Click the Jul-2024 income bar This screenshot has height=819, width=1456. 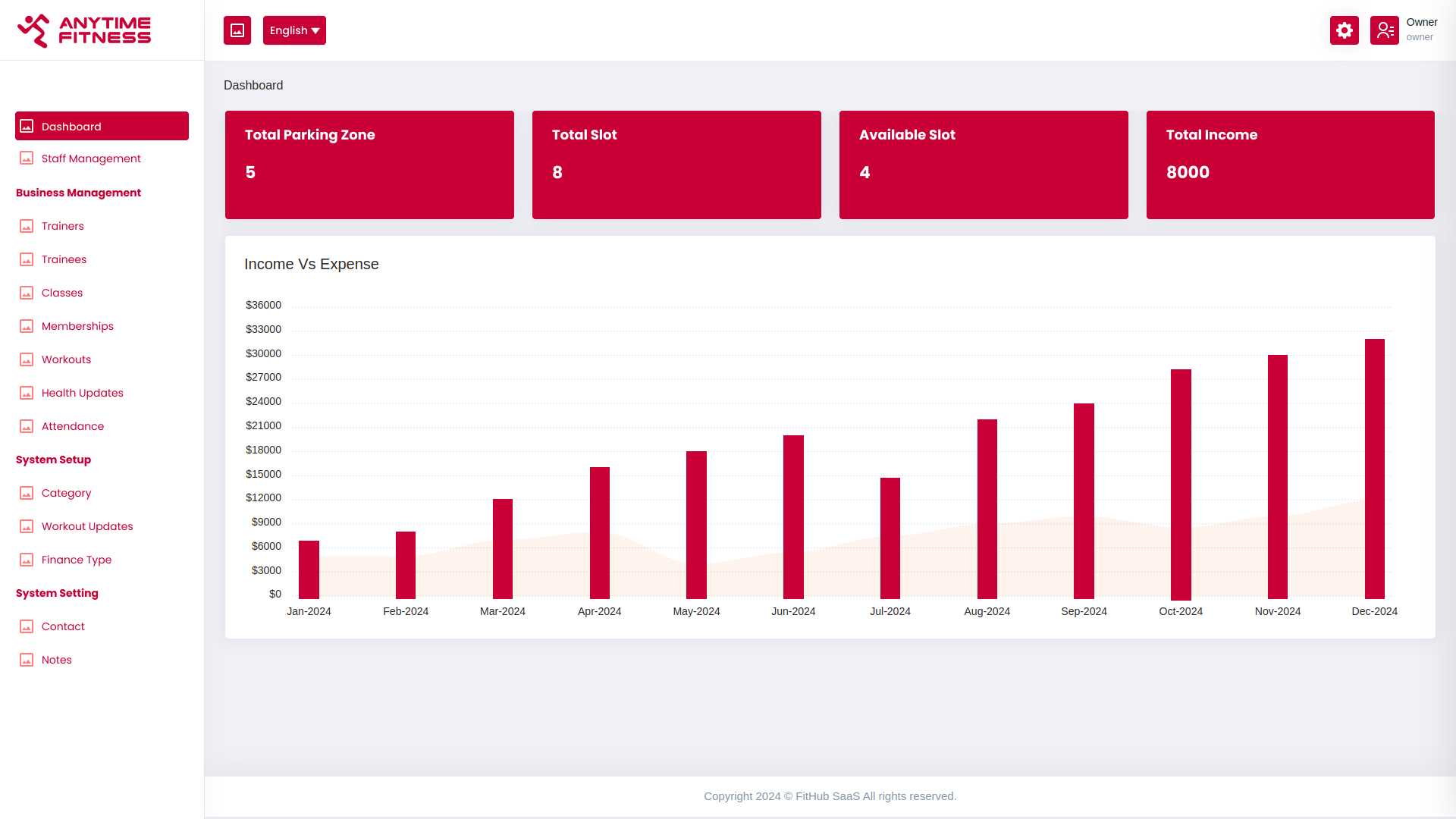click(x=890, y=538)
